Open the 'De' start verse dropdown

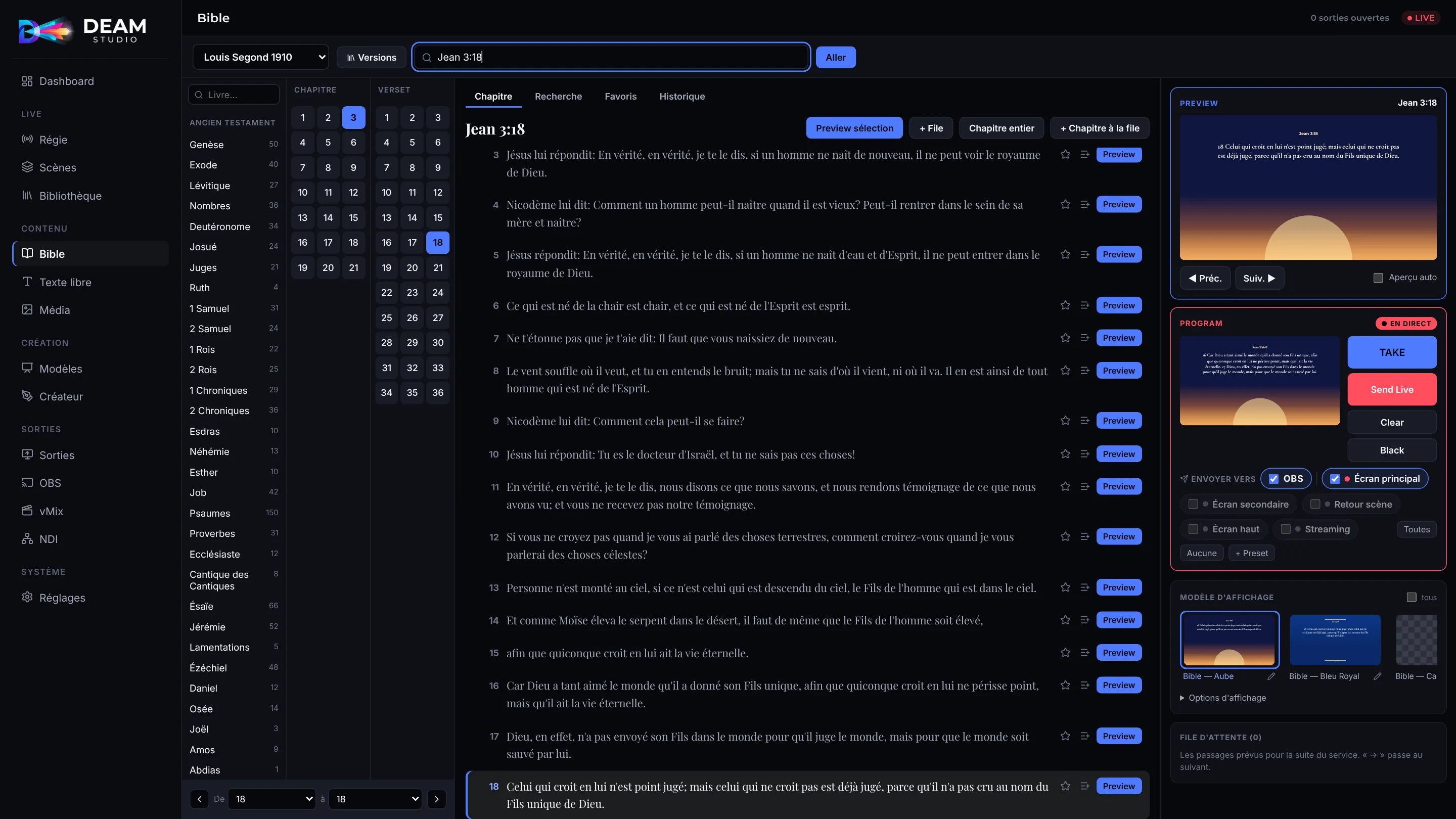pos(272,799)
